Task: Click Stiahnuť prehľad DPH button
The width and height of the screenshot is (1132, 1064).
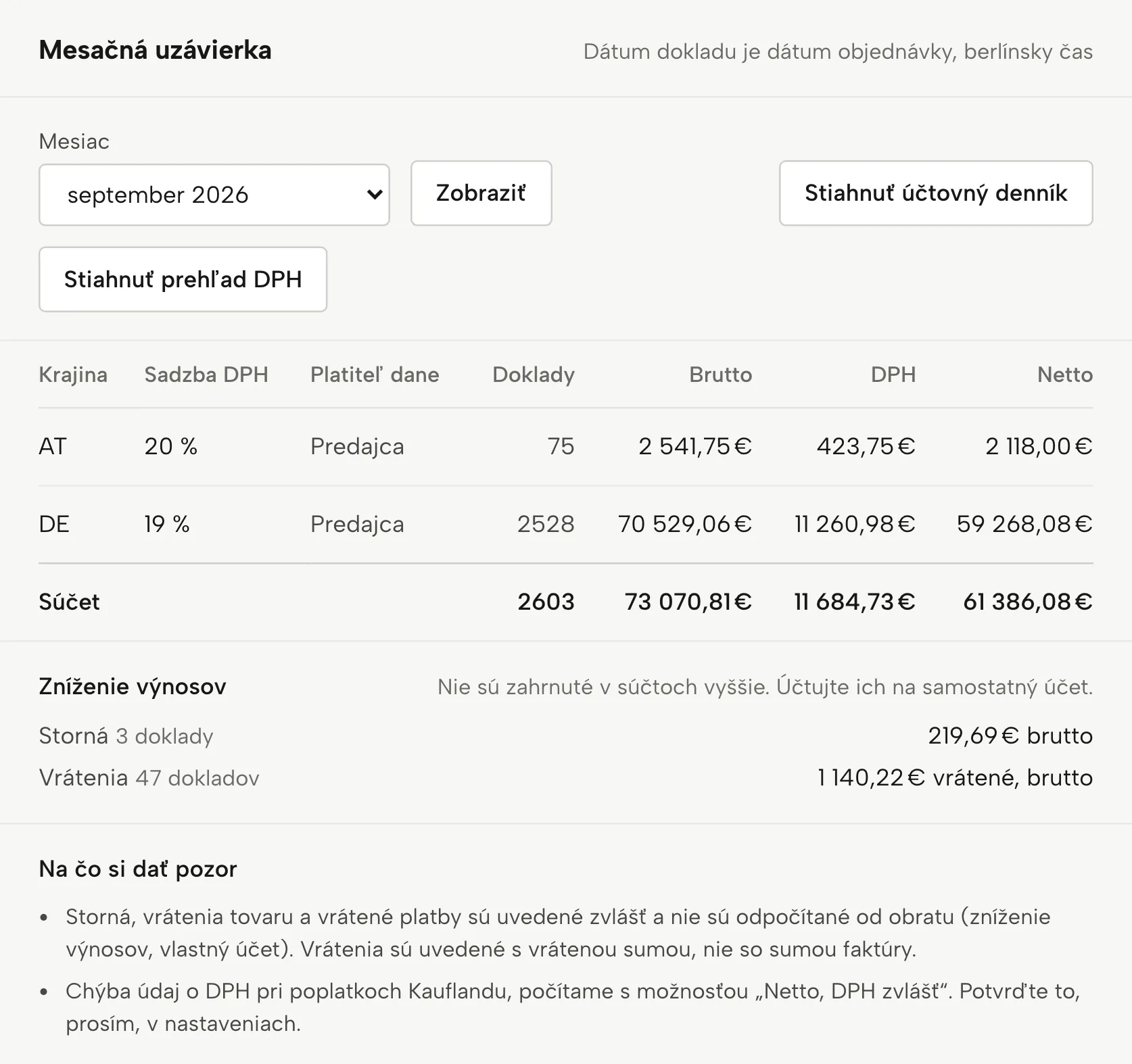Action: pos(183,279)
